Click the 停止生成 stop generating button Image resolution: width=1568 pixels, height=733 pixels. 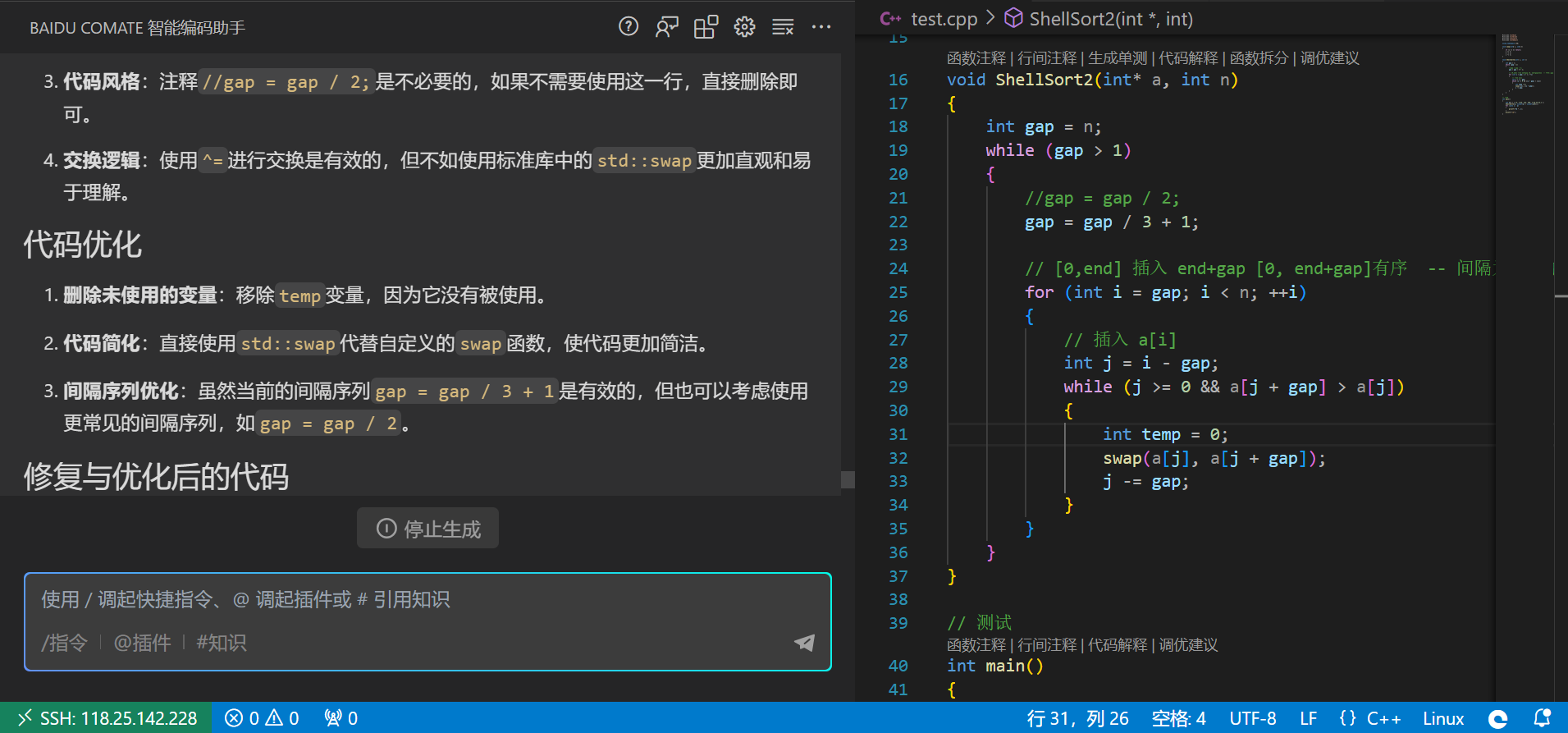tap(427, 529)
